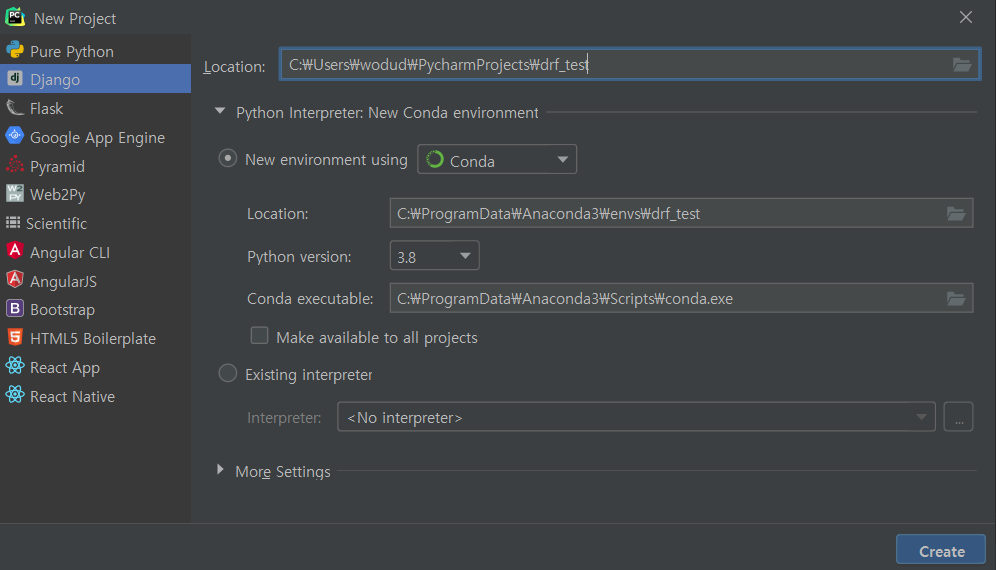Open the Python version dropdown
This screenshot has width=996, height=570.
point(434,257)
